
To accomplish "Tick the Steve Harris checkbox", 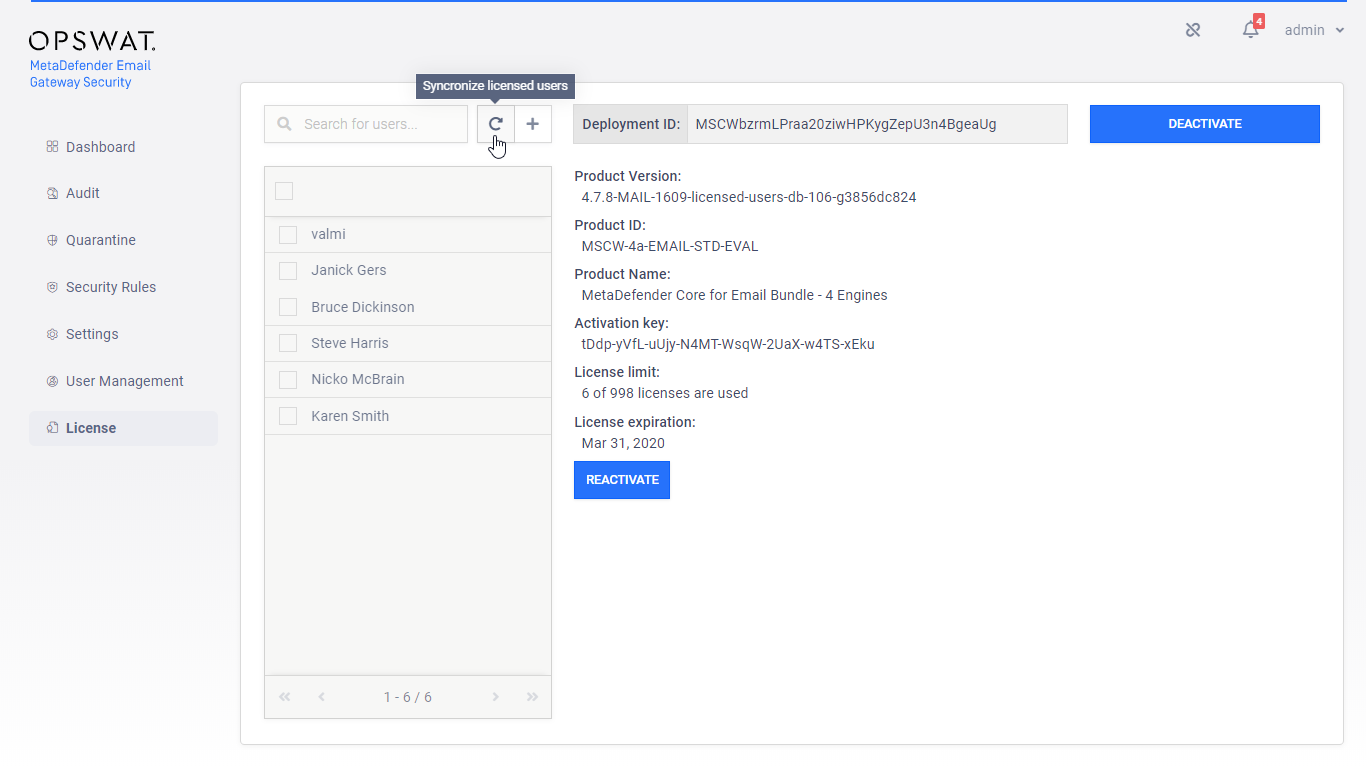I will point(288,343).
